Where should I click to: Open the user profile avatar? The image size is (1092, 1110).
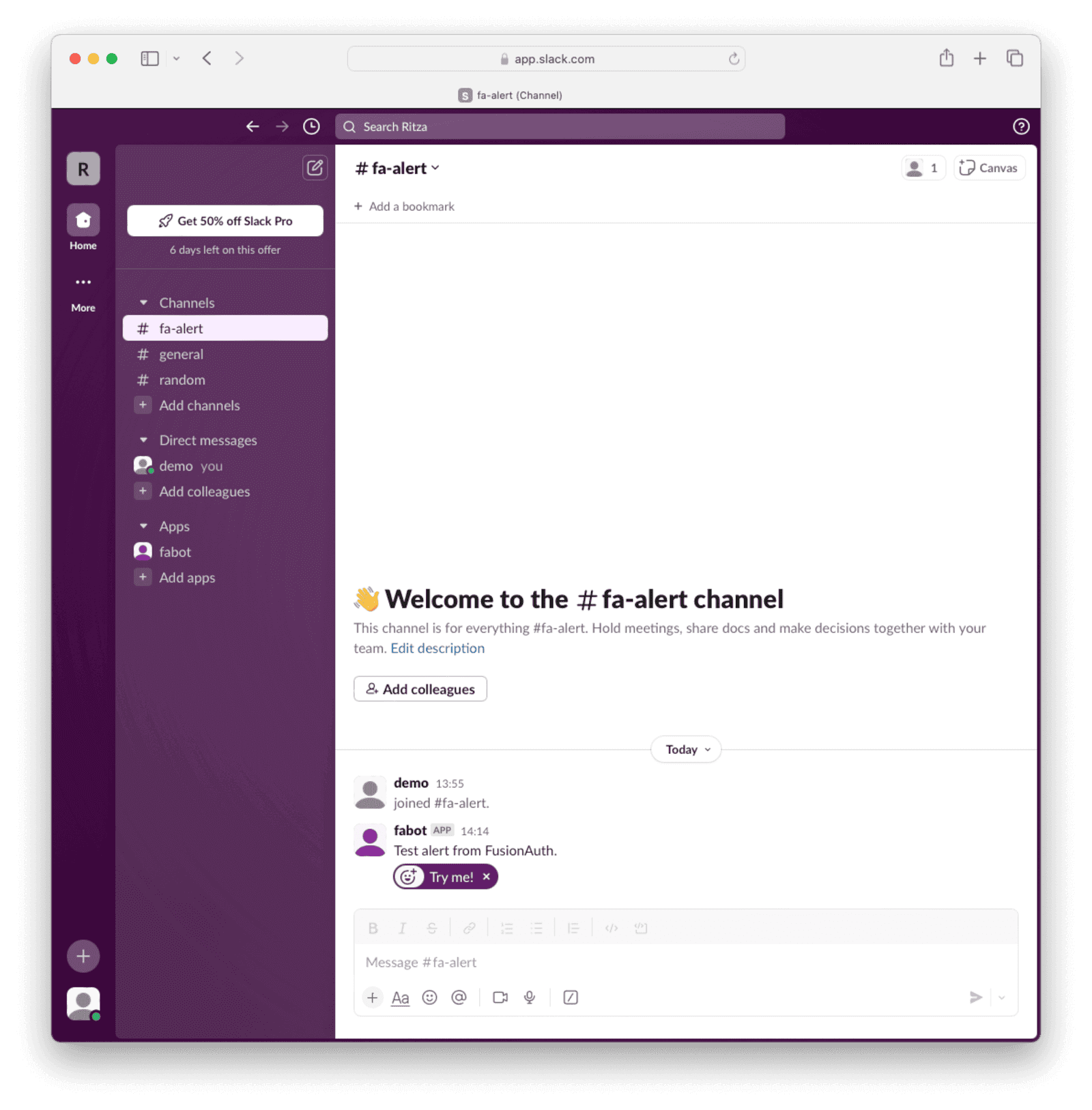click(x=83, y=1004)
